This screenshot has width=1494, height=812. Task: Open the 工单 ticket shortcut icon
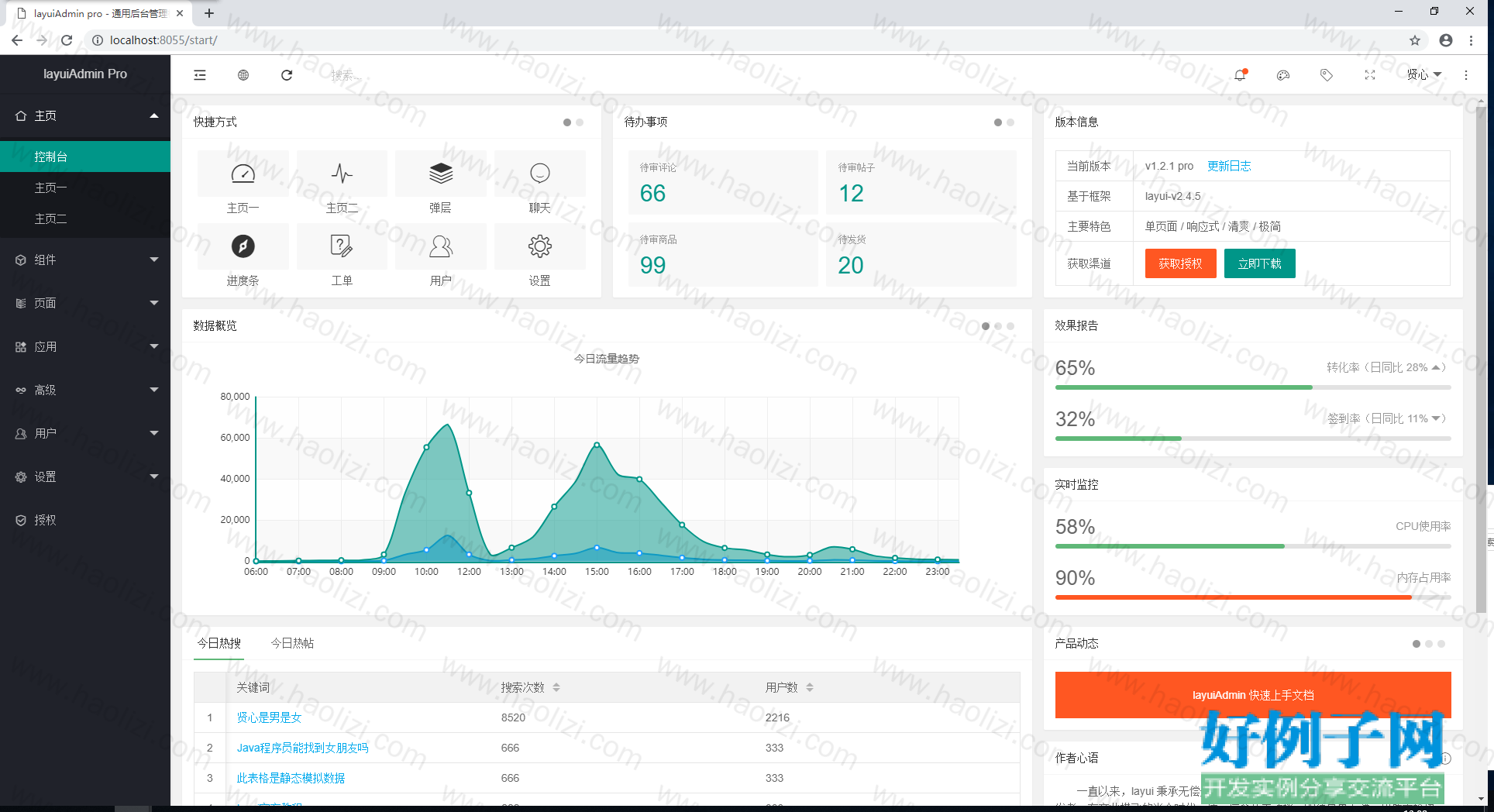(342, 246)
